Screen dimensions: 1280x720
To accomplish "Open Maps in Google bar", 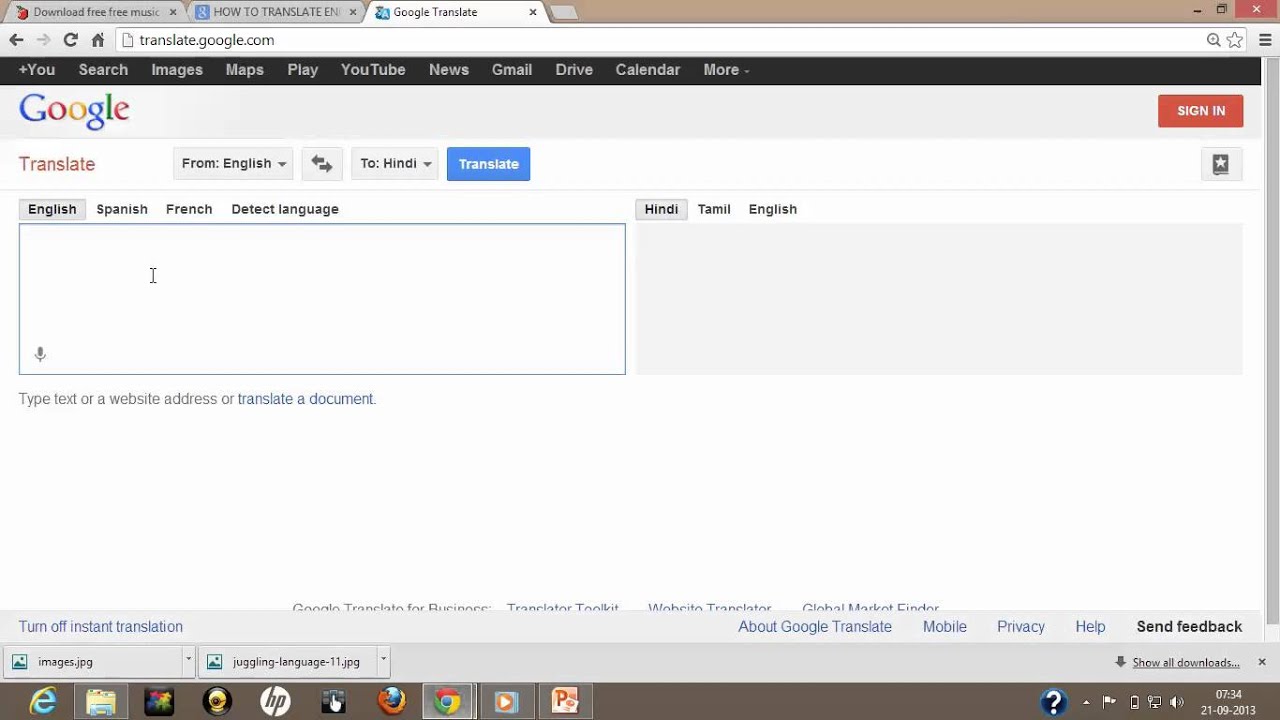I will coord(245,70).
